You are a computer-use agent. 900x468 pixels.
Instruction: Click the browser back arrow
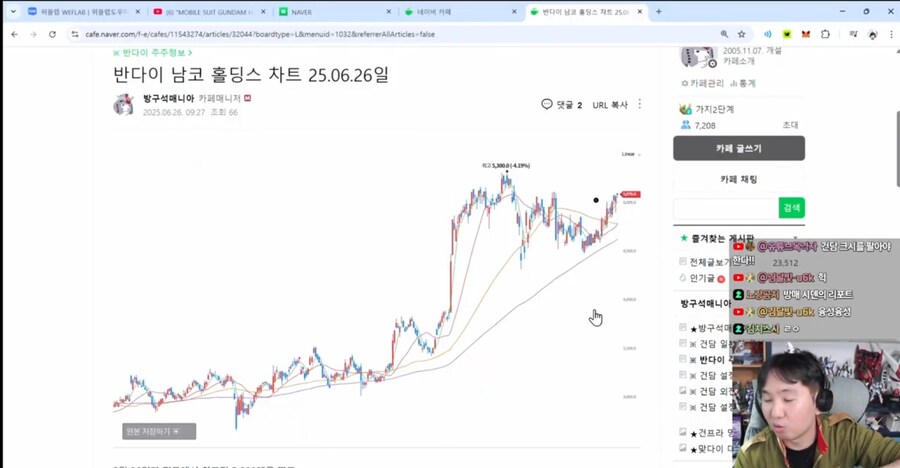tap(14, 34)
